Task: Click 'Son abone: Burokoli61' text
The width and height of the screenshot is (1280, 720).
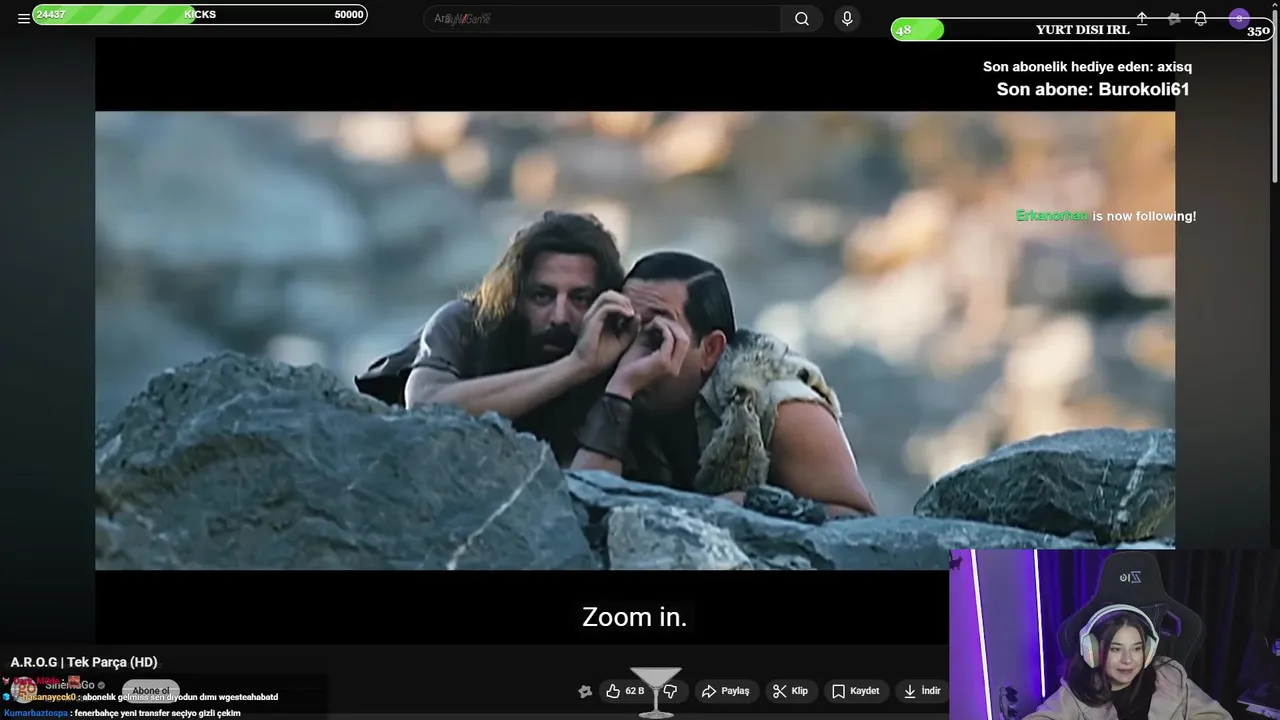Action: [x=1093, y=89]
